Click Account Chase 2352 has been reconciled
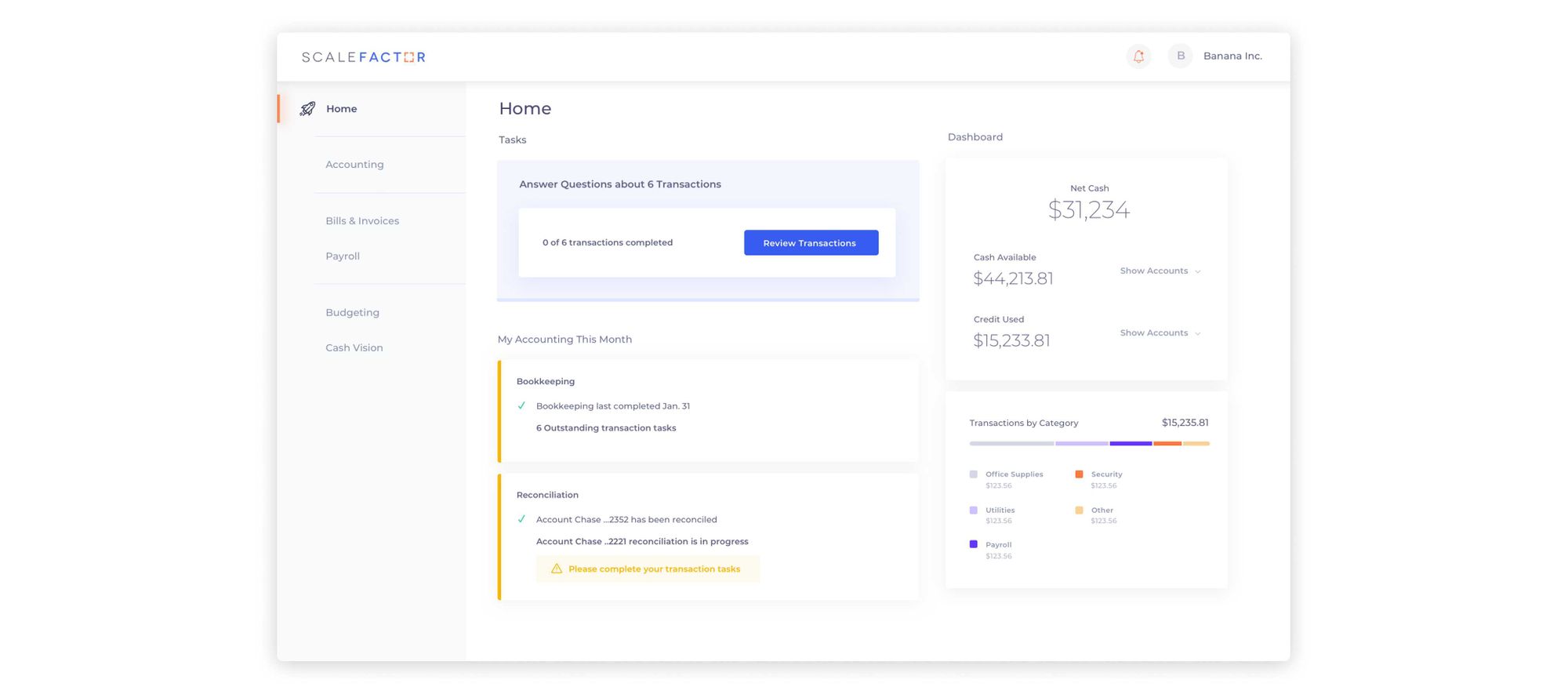 [x=626, y=520]
